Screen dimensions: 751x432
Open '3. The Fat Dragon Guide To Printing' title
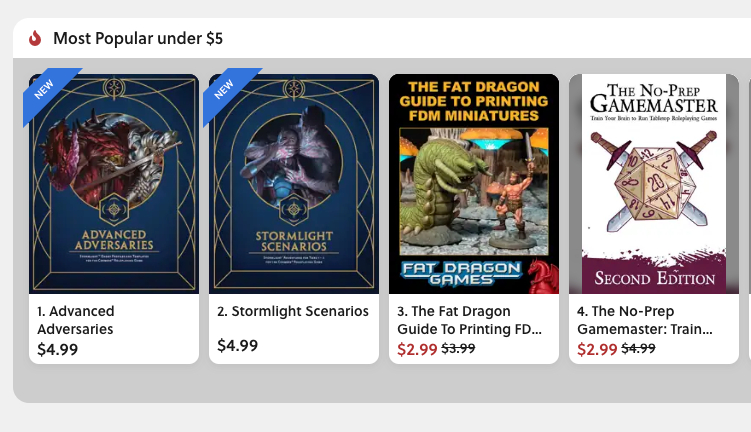click(469, 320)
